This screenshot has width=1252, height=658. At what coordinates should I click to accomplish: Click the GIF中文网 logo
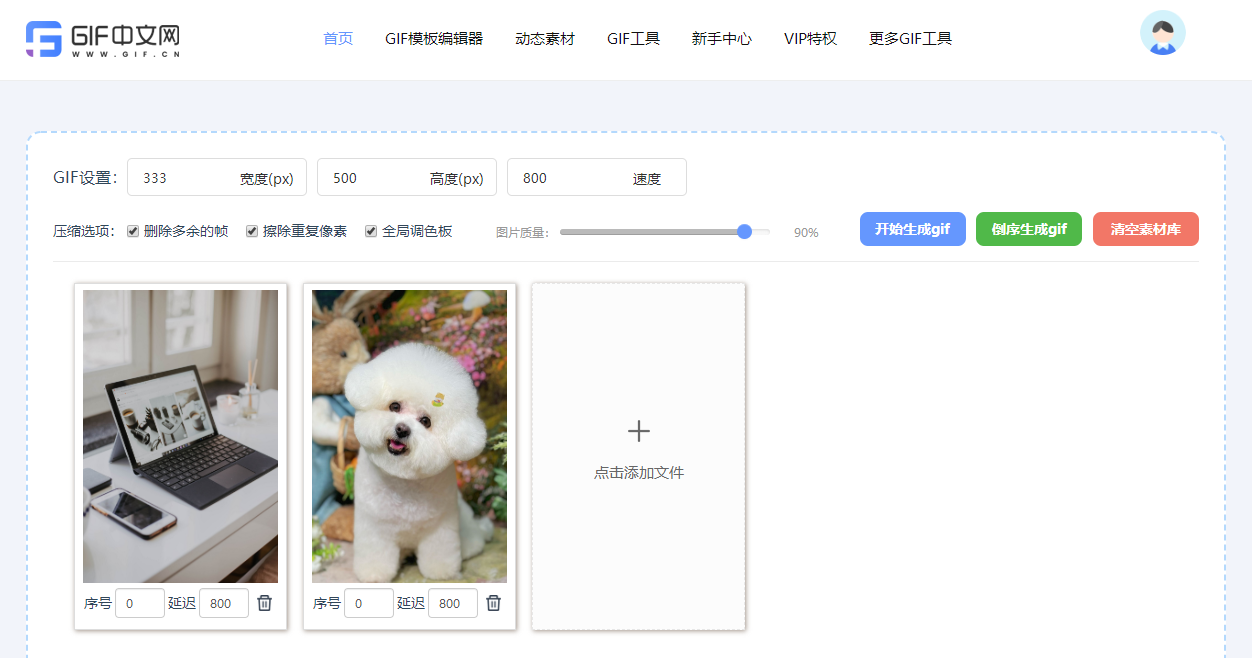[103, 39]
